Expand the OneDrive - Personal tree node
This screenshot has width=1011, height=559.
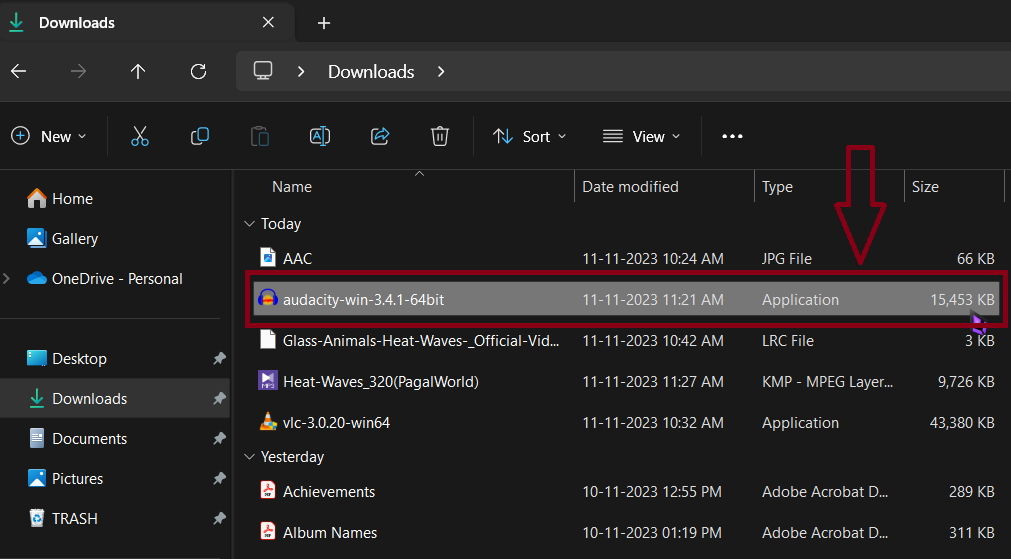(x=7, y=279)
